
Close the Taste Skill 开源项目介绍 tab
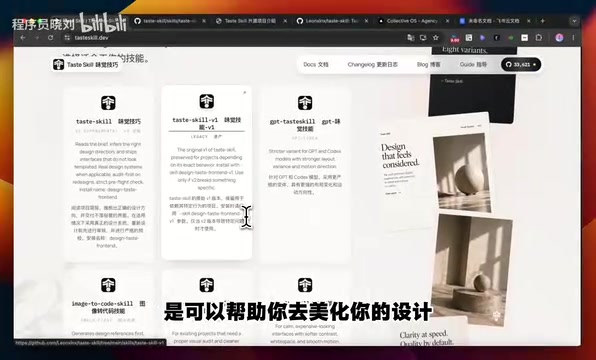pyautogui.click(x=285, y=21)
